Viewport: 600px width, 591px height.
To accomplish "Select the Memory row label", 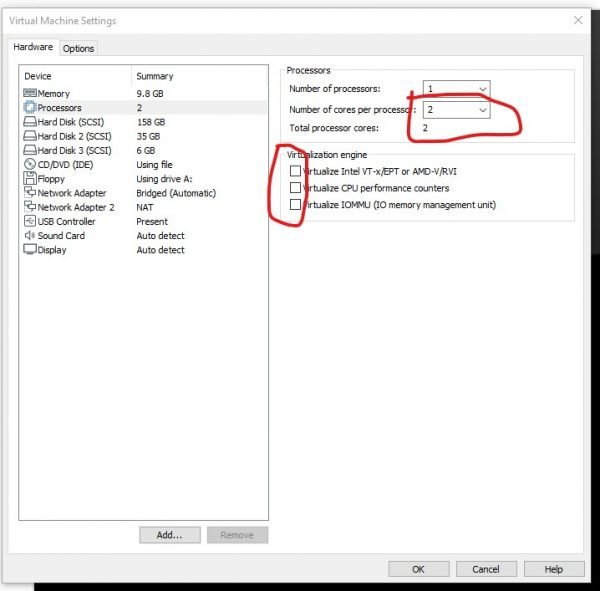I will (x=54, y=93).
